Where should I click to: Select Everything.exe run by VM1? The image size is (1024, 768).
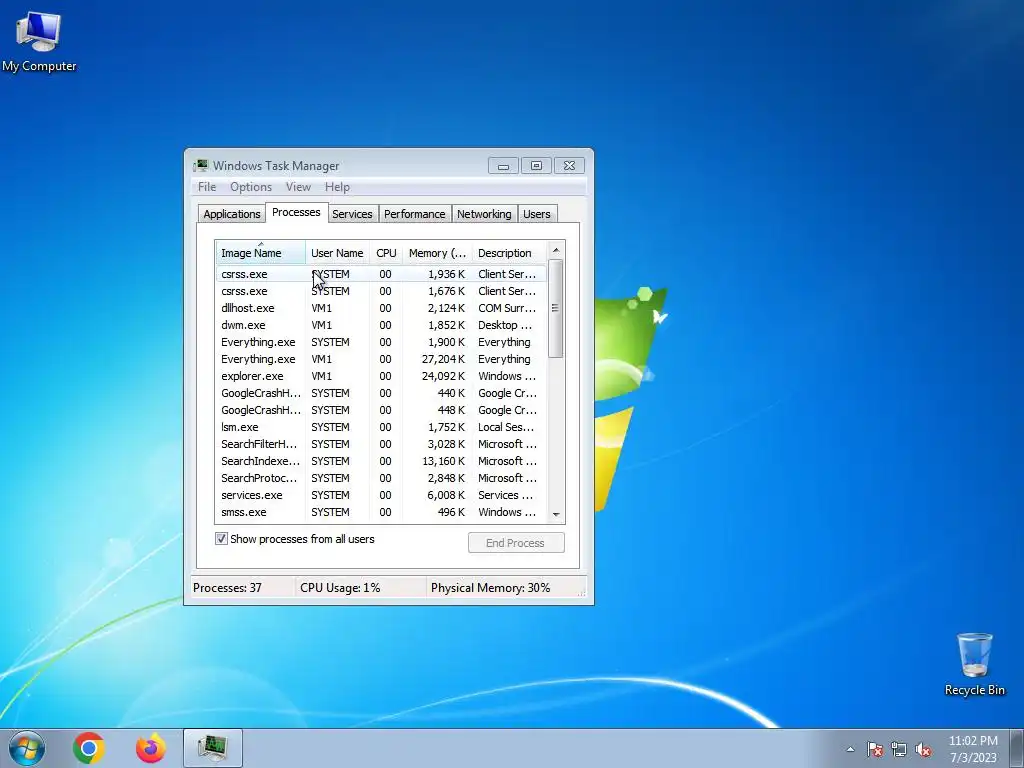click(381, 359)
